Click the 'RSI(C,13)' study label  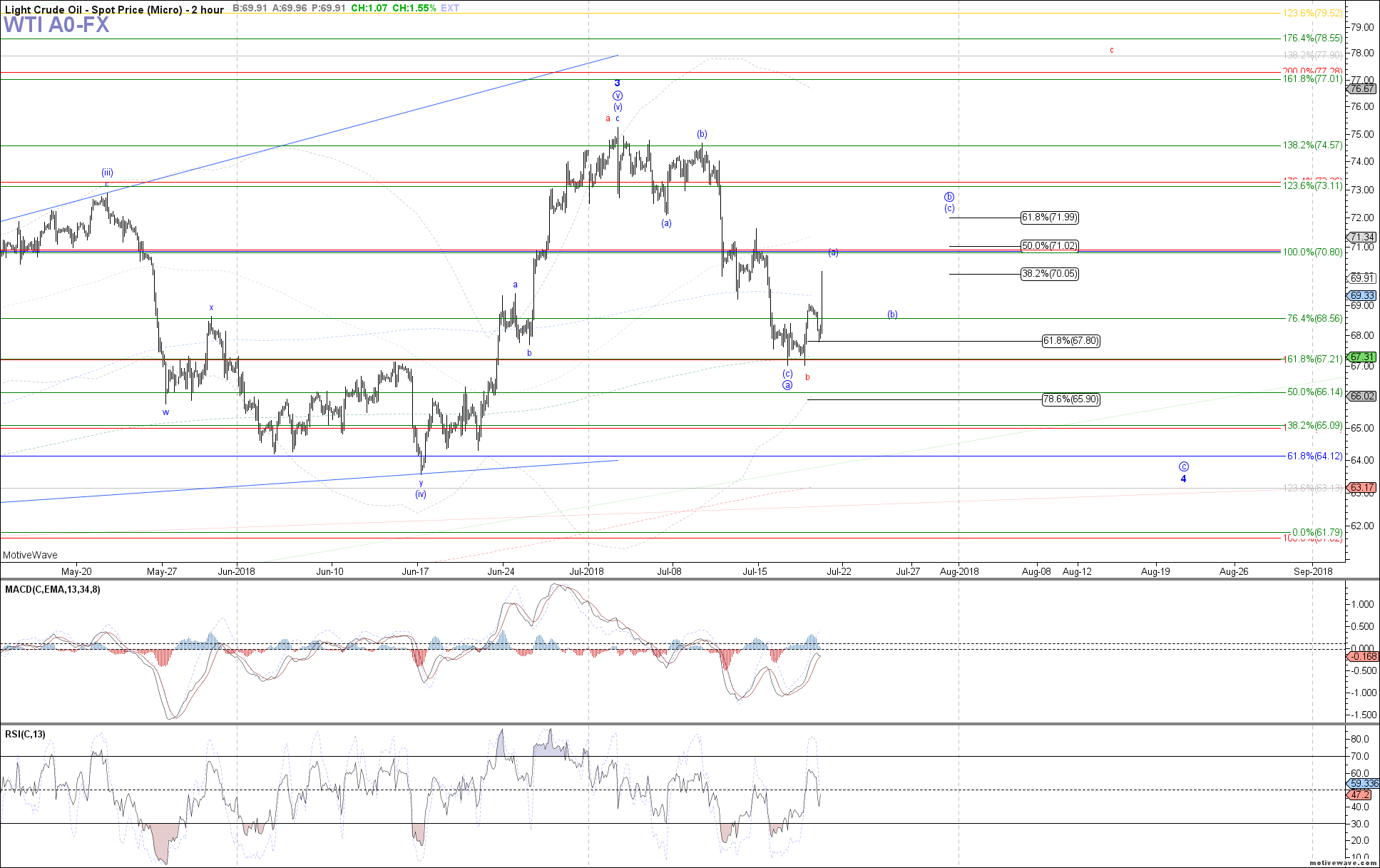click(25, 735)
